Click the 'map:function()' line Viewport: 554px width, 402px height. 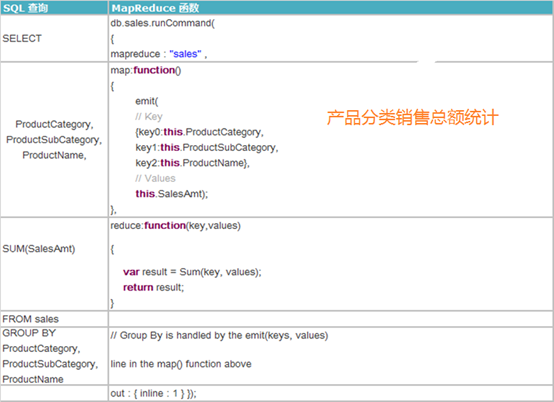click(x=146, y=70)
